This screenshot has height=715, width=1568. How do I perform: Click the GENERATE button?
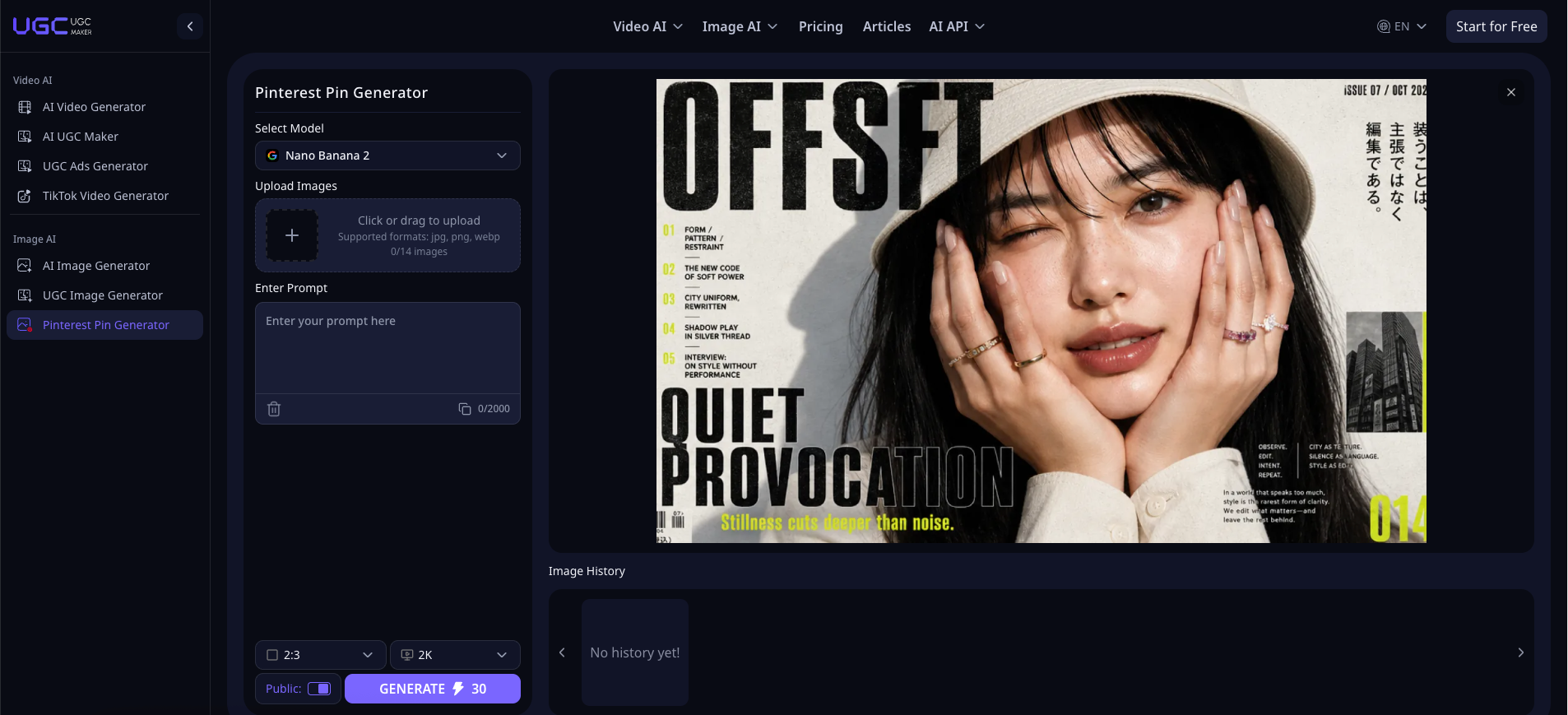tap(433, 689)
